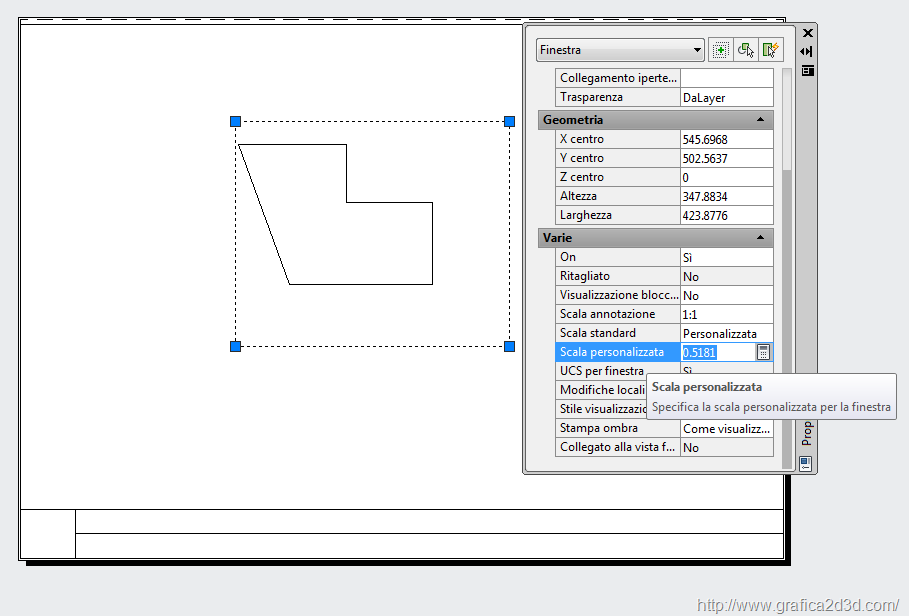The image size is (909, 616).
Task: Click the Trasparenza DaLayer value
Action: coord(725,97)
